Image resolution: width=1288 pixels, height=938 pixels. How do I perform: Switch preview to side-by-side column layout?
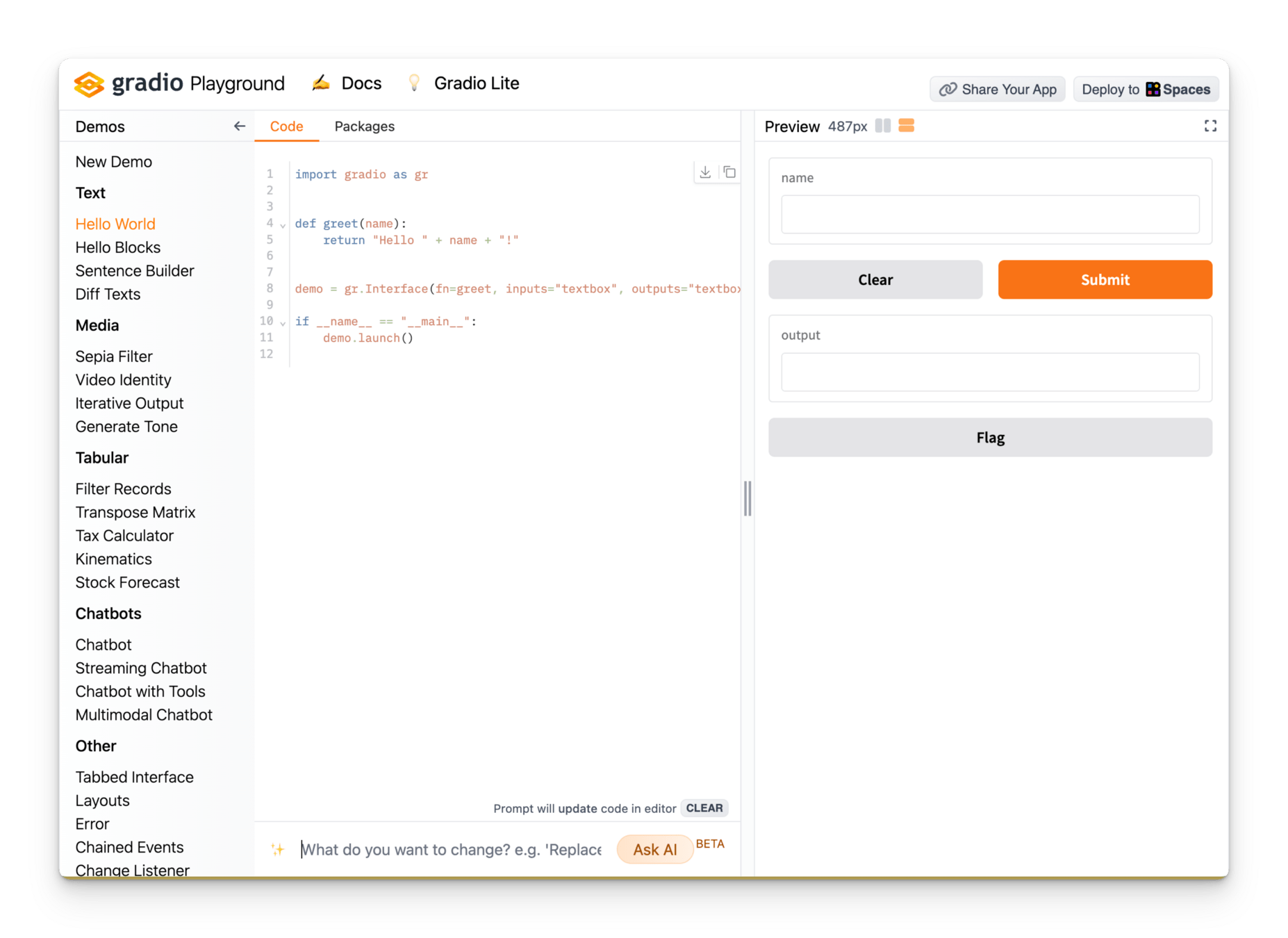coord(883,126)
